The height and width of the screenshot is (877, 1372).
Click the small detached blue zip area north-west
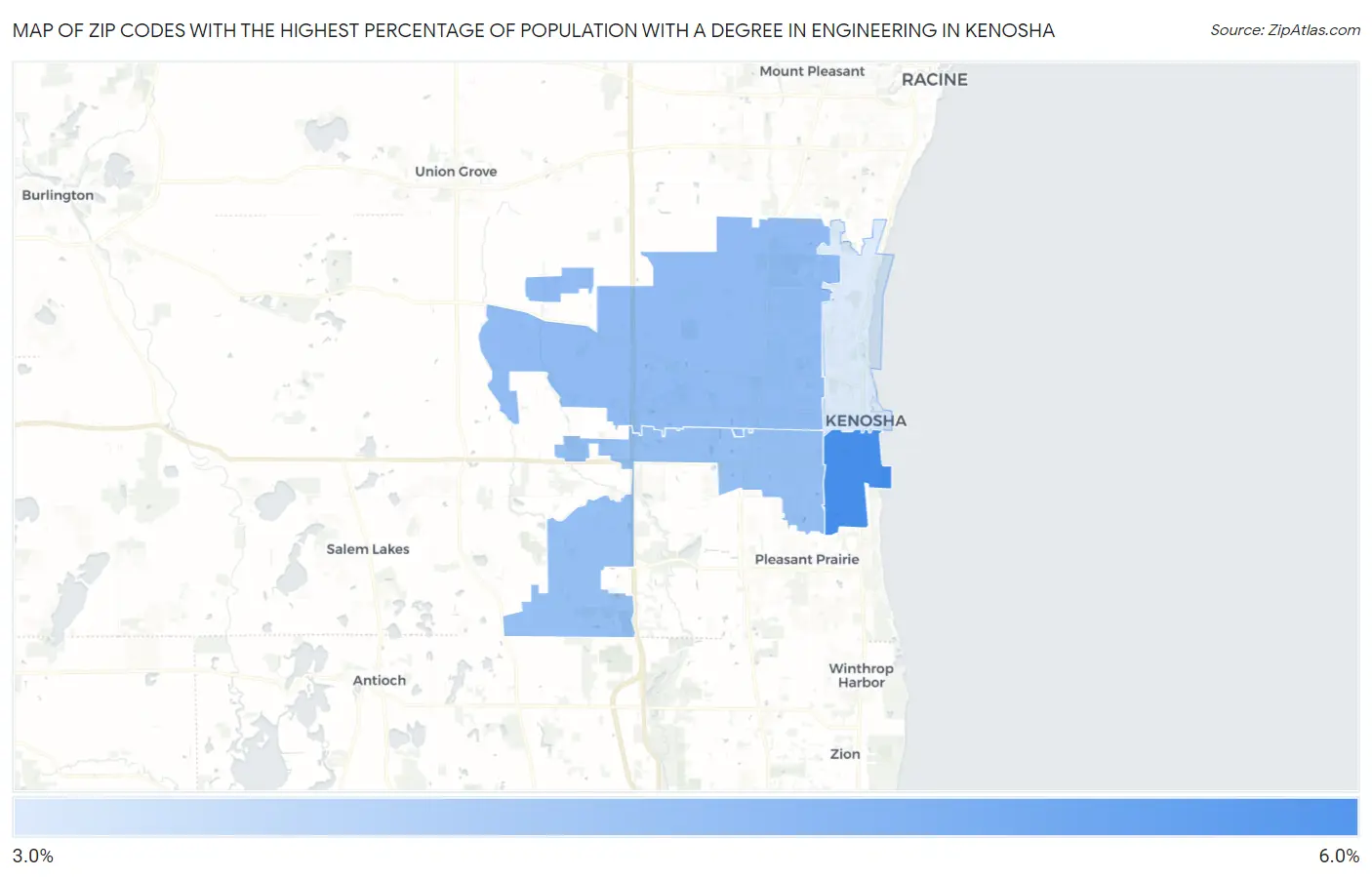(558, 284)
